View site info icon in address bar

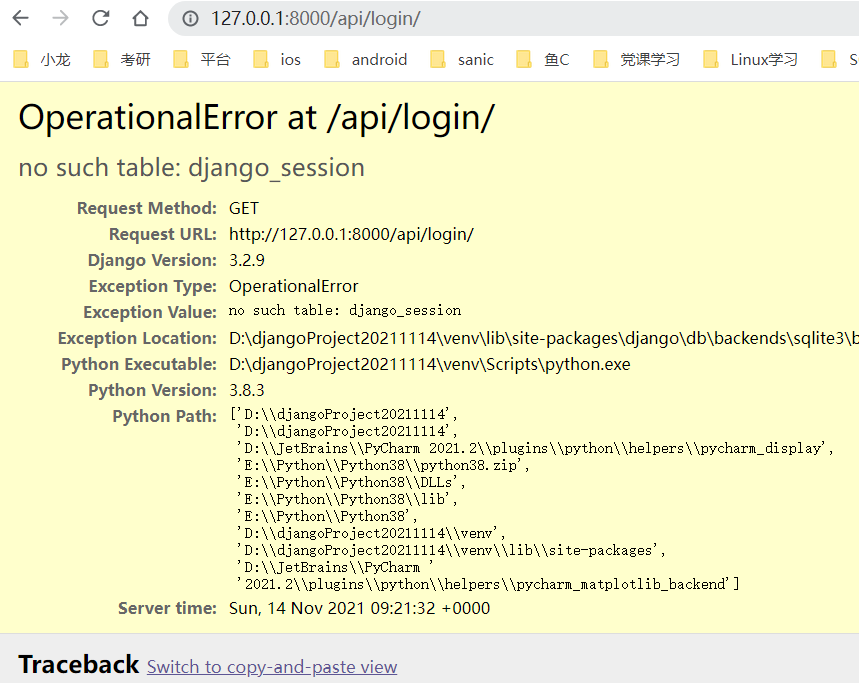(x=190, y=19)
